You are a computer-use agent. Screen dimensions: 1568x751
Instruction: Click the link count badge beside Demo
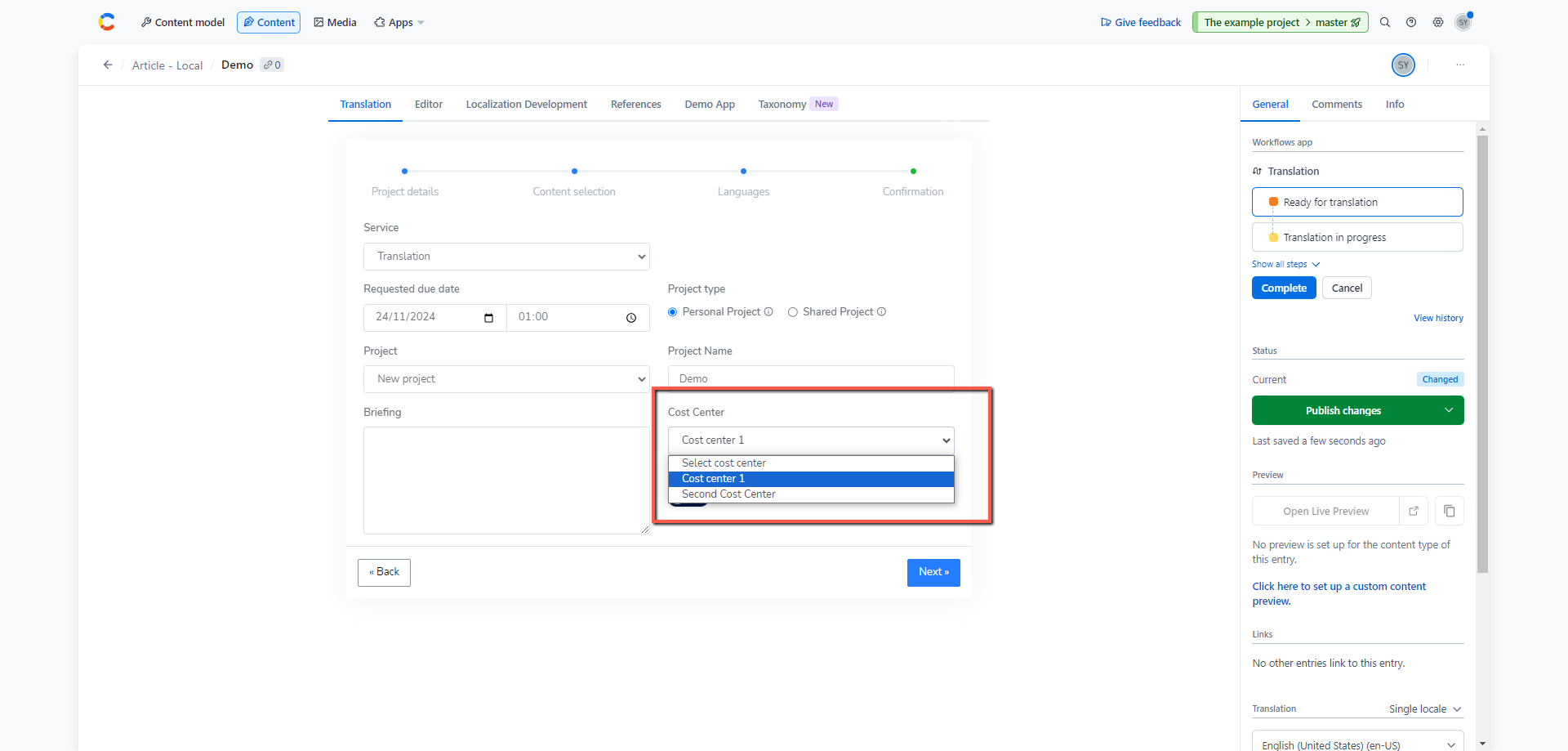point(272,65)
